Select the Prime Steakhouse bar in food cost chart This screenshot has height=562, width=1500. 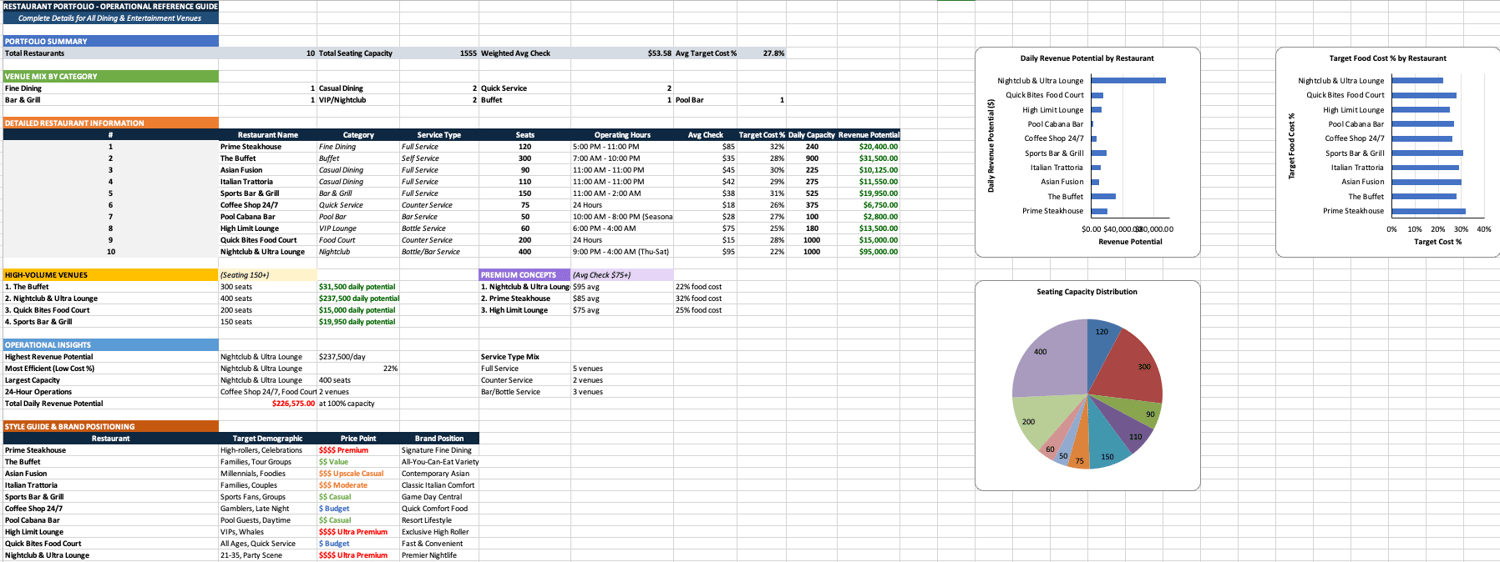click(1429, 211)
